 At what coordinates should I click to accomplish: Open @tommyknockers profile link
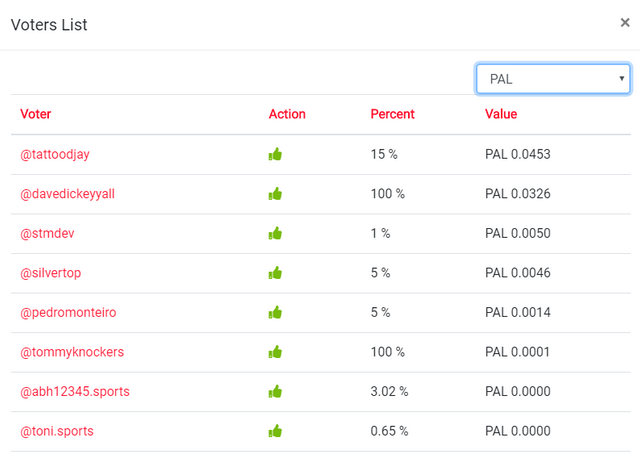(72, 352)
